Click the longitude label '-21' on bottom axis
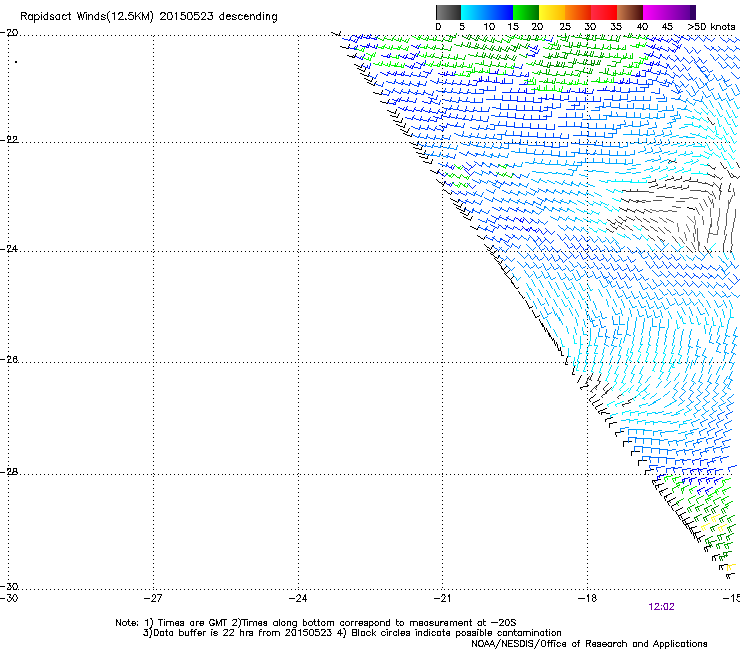Screen dimensions: 740x650 click(x=442, y=599)
